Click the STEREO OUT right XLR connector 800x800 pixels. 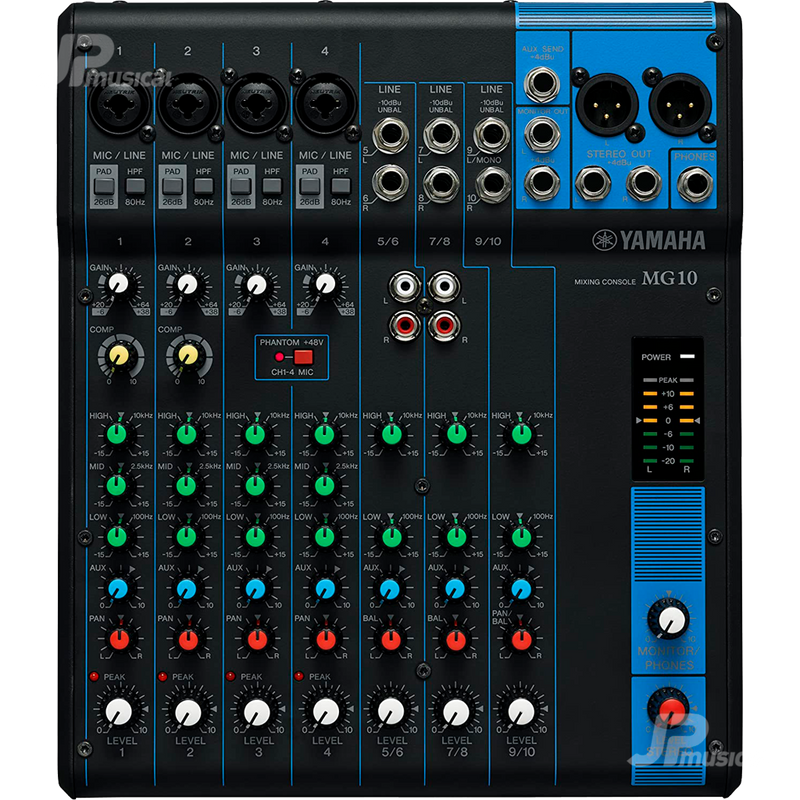(x=680, y=104)
